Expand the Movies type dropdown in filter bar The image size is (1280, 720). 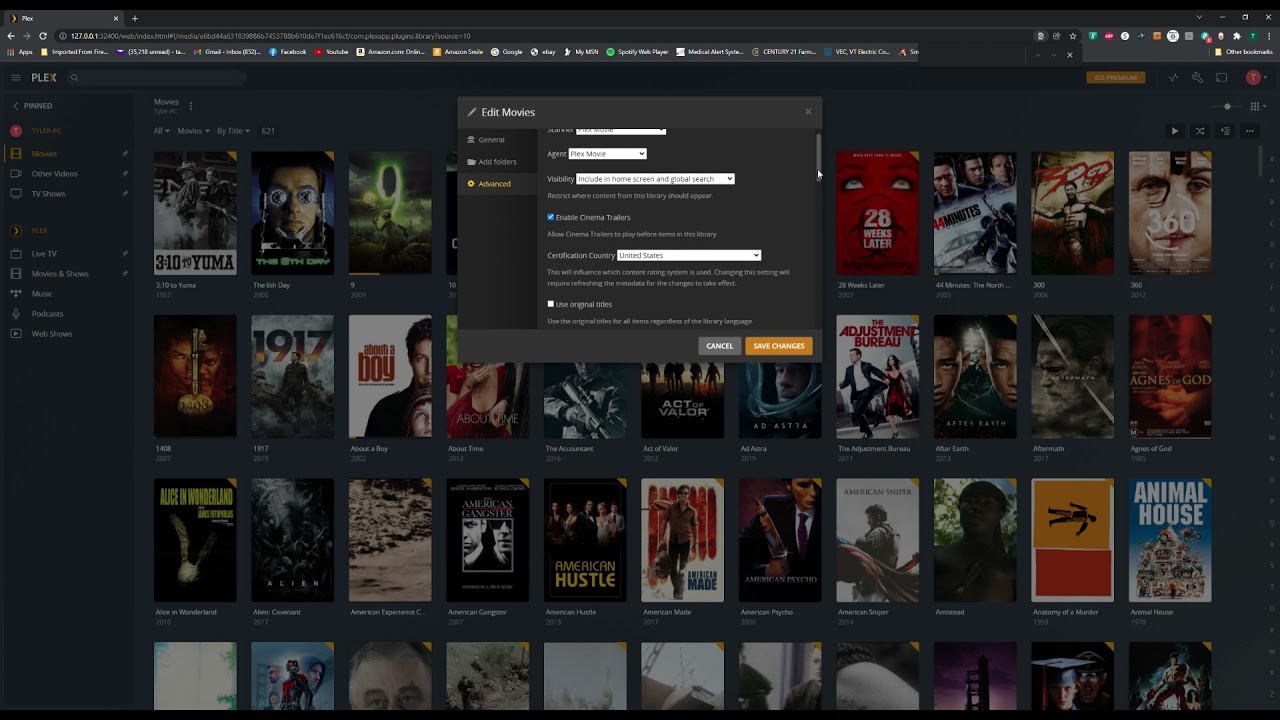[194, 131]
